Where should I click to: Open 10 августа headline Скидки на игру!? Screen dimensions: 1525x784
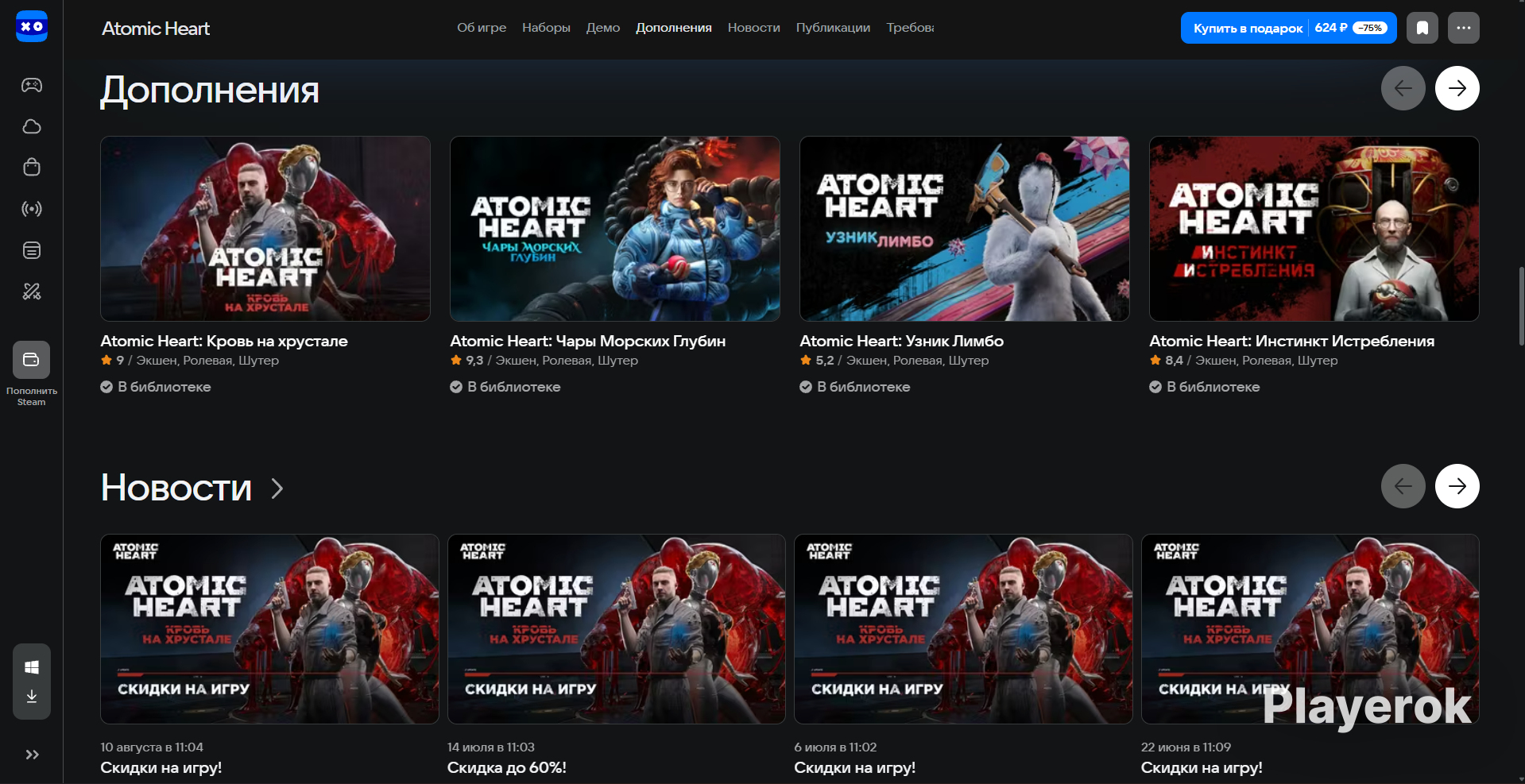pos(161,768)
